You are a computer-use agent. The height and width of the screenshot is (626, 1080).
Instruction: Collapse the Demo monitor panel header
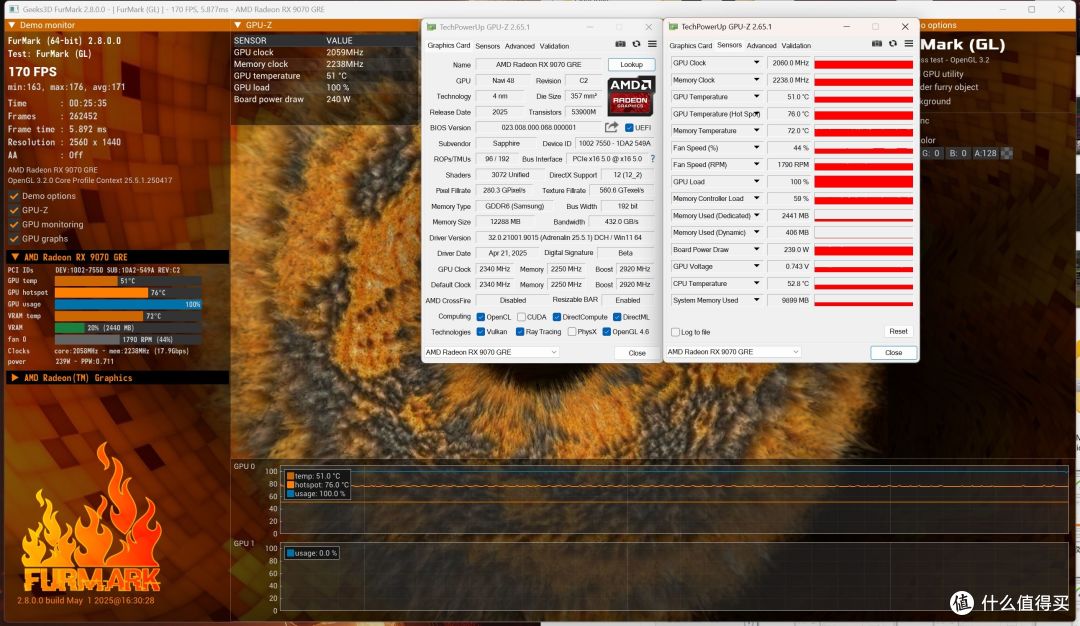(117, 25)
